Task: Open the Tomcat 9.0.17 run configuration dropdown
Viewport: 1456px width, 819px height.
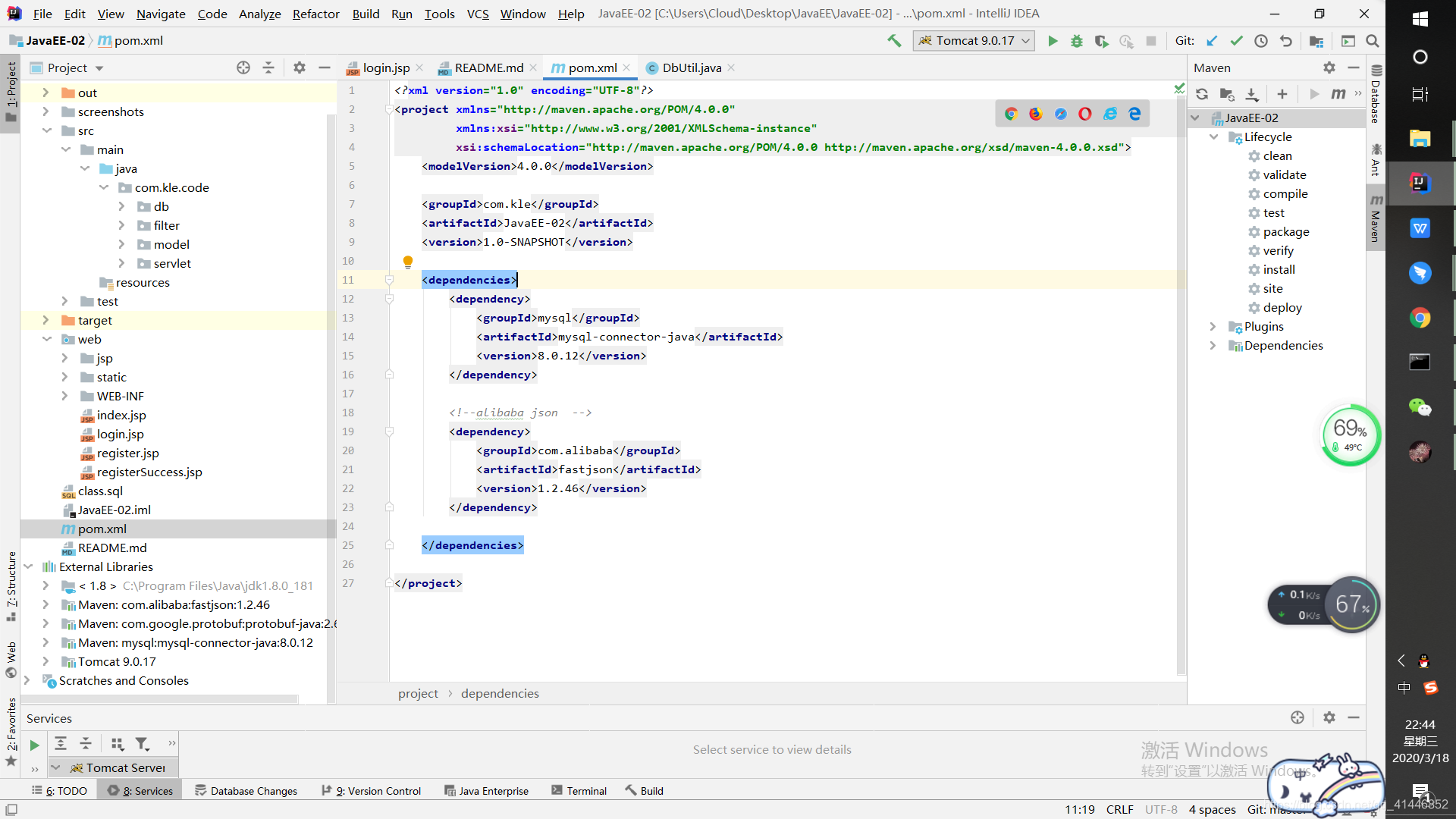Action: [x=974, y=41]
